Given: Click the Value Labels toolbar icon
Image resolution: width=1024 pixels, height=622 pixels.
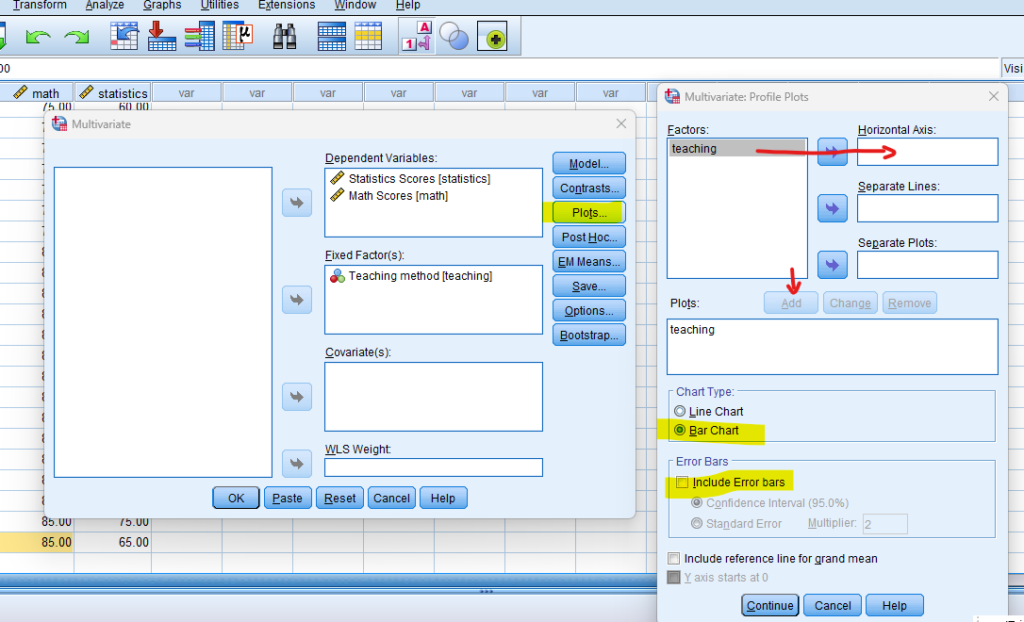Looking at the screenshot, I should click(416, 37).
